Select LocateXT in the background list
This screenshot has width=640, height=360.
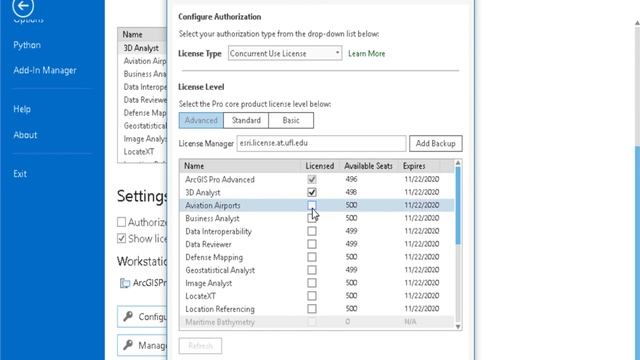click(x=139, y=151)
